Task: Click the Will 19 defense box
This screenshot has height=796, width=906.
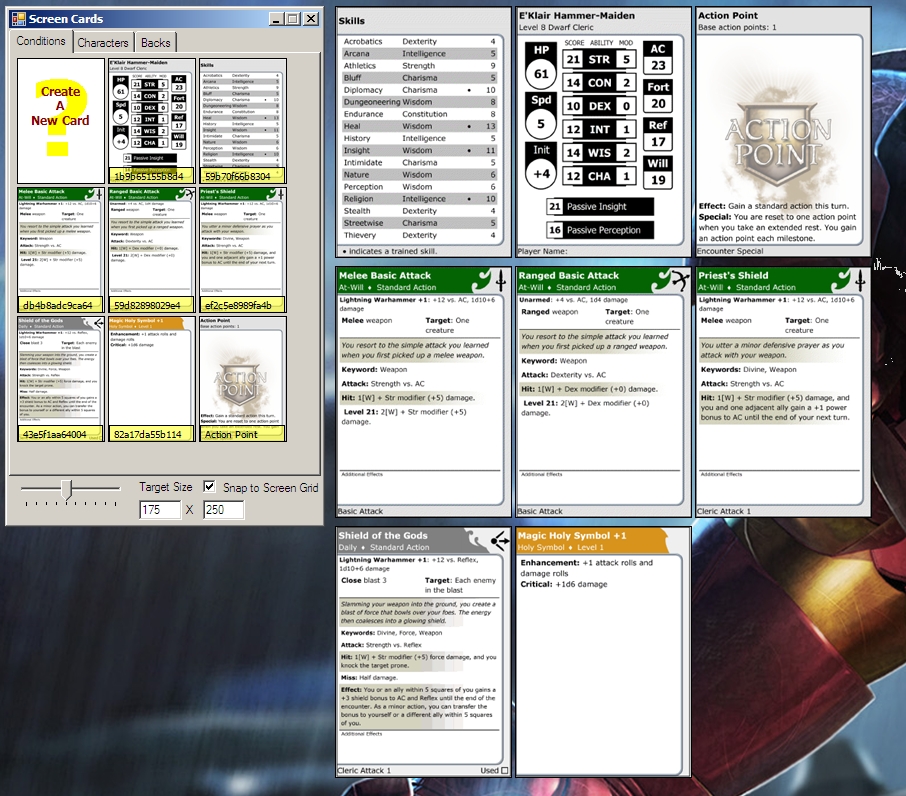Action: point(658,172)
